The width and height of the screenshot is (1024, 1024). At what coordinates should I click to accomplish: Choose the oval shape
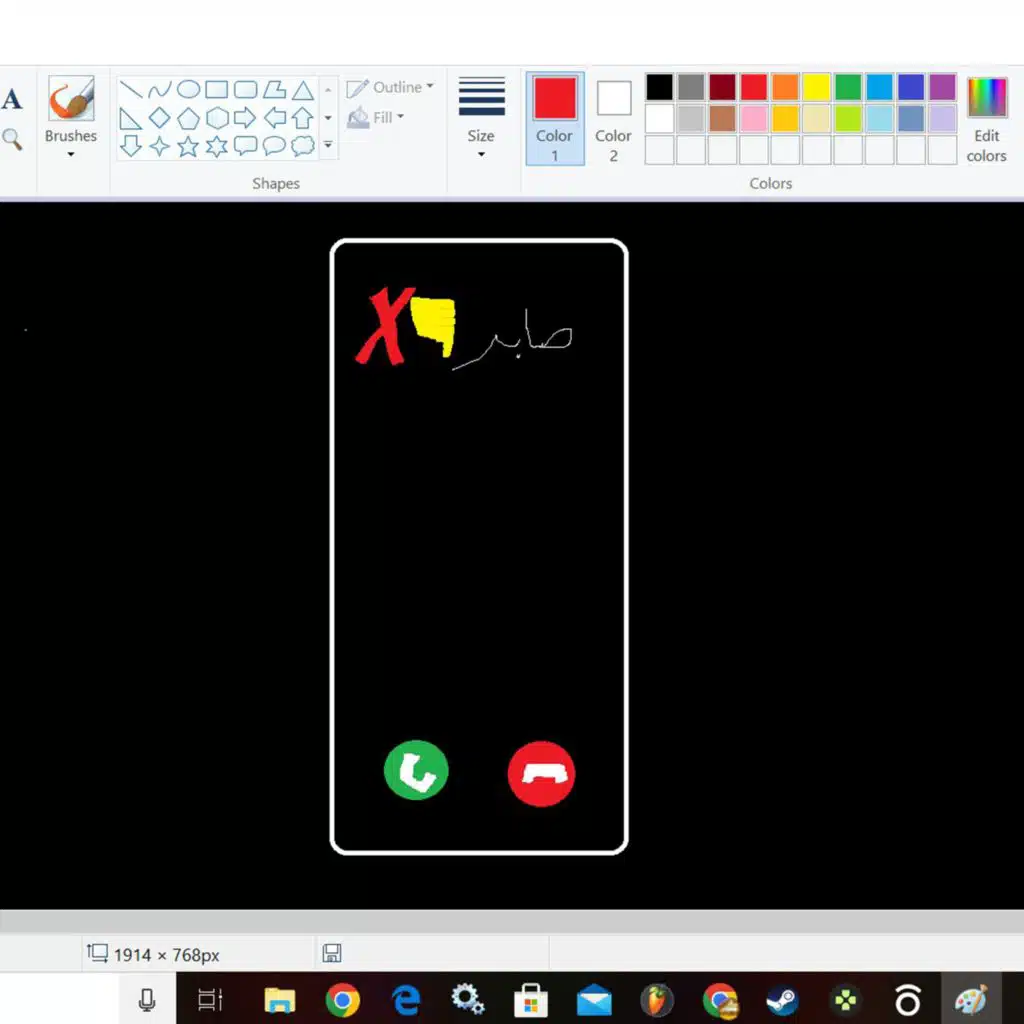(x=188, y=90)
